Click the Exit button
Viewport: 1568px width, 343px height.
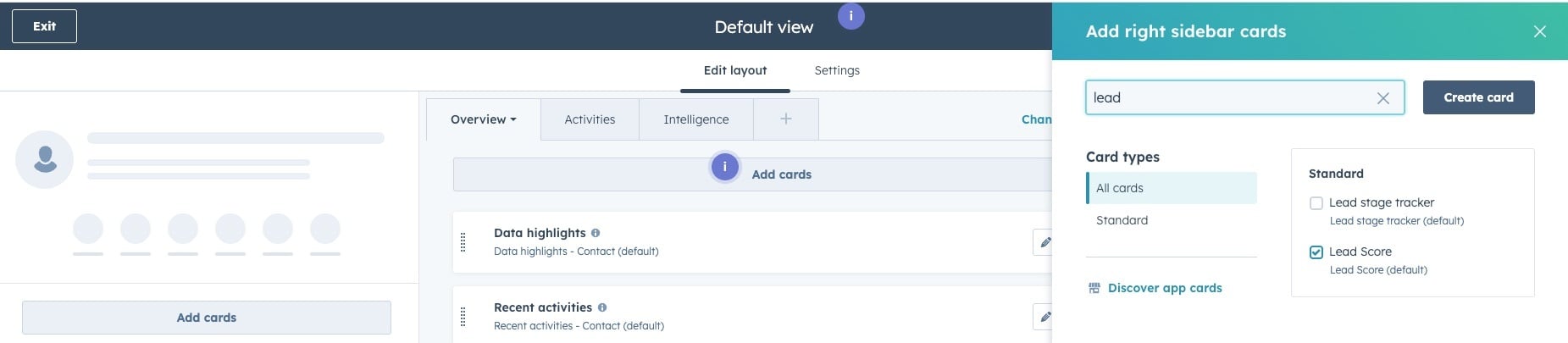[x=44, y=26]
